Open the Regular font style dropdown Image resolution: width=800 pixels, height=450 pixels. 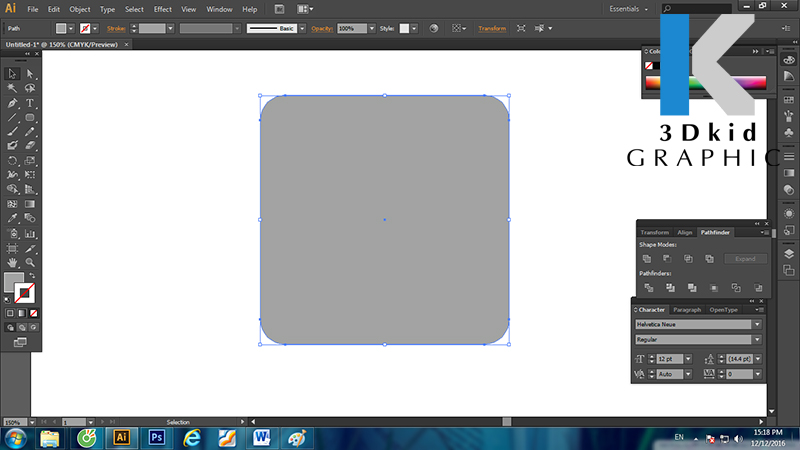pos(757,339)
